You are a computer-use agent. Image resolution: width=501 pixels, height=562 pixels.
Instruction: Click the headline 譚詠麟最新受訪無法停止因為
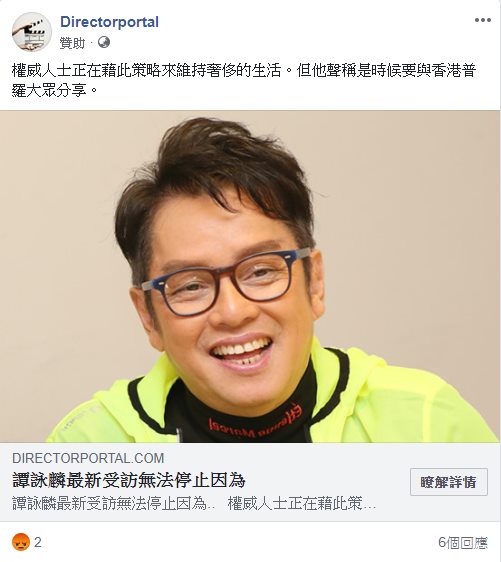(129, 480)
